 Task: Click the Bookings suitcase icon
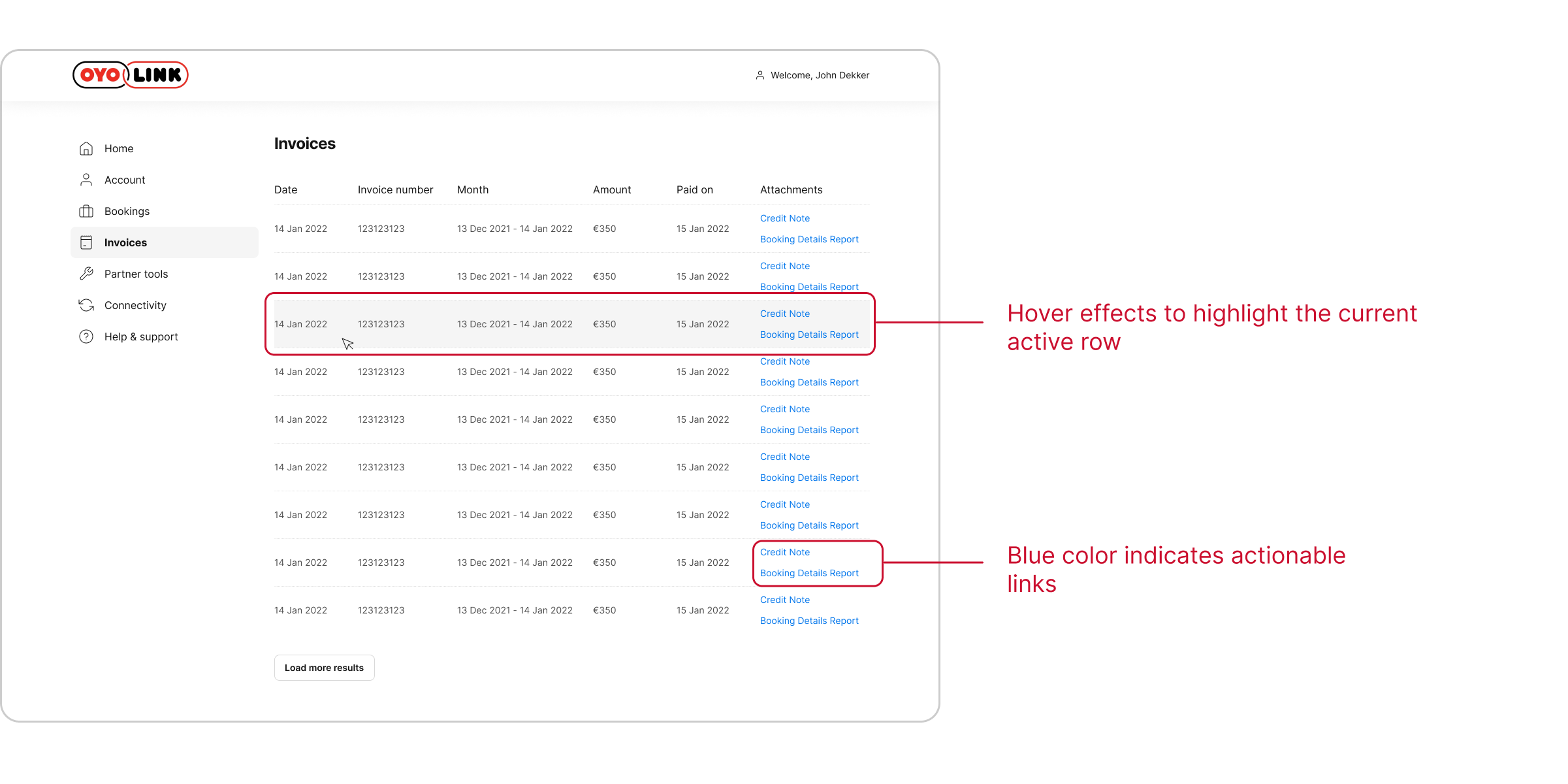point(86,211)
